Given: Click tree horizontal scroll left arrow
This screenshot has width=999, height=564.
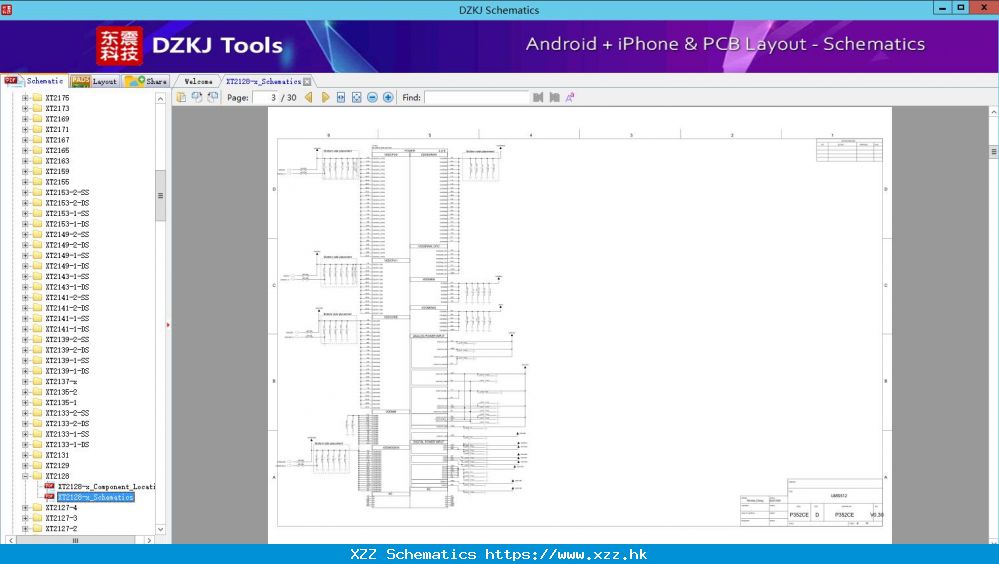Looking at the screenshot, I should click(11, 540).
